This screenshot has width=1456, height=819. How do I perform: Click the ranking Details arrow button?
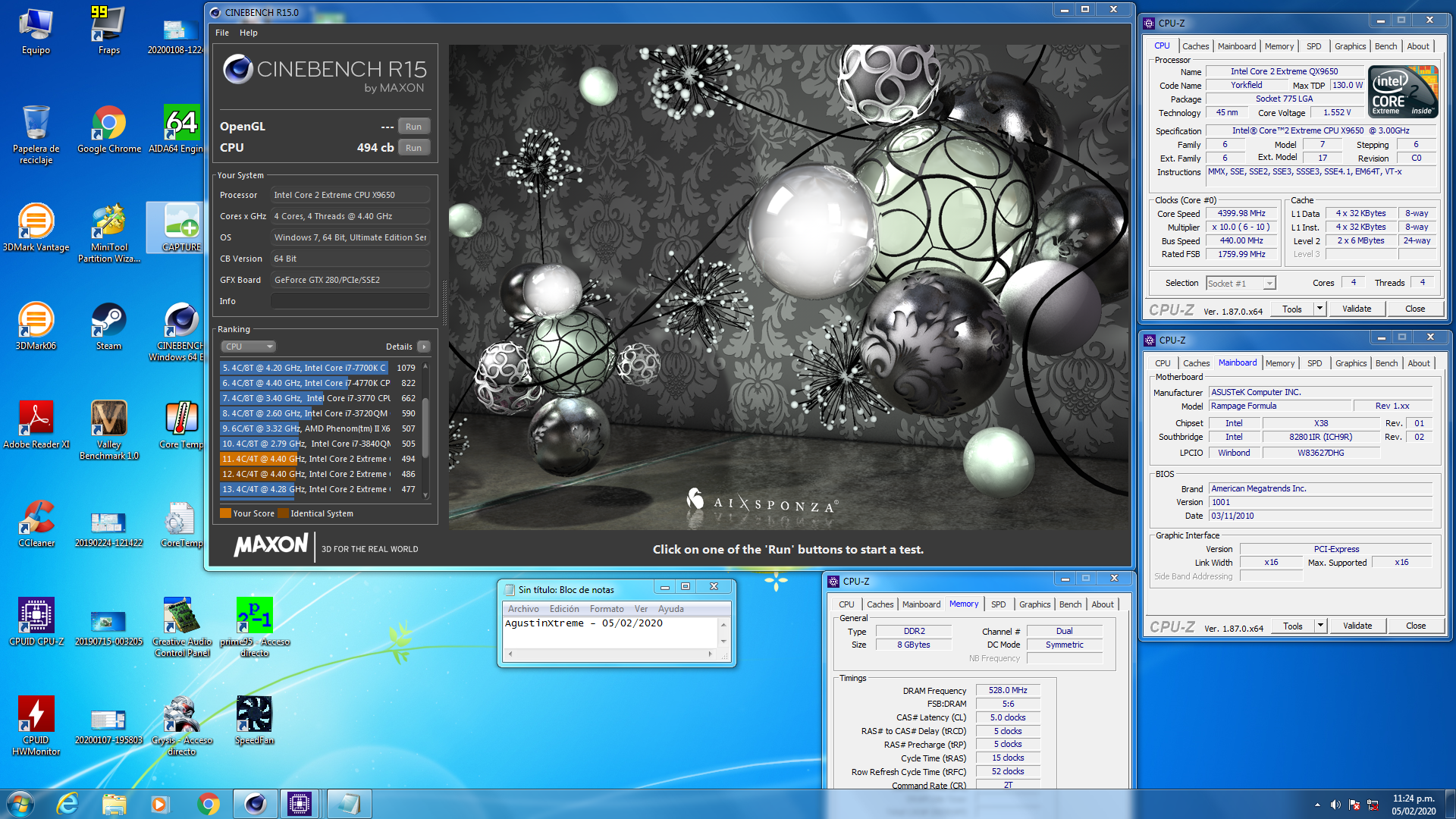point(423,347)
